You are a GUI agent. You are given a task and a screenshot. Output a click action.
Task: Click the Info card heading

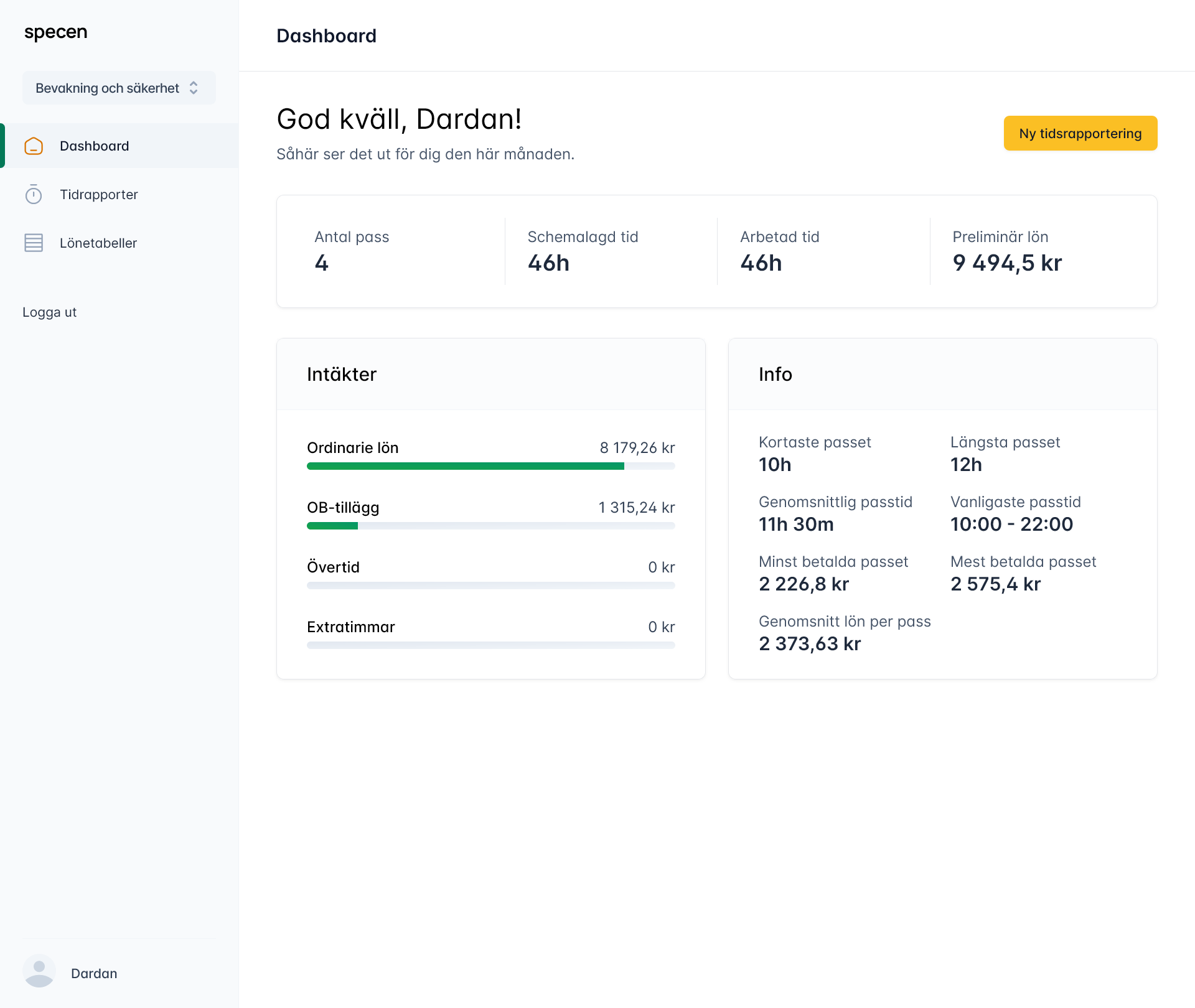776,374
